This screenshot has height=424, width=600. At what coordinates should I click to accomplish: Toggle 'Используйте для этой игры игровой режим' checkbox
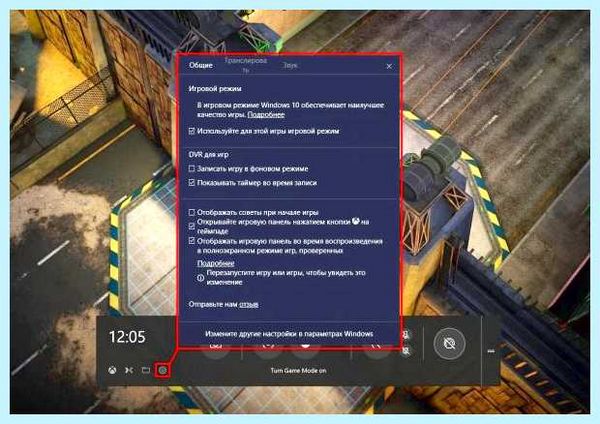coord(192,131)
